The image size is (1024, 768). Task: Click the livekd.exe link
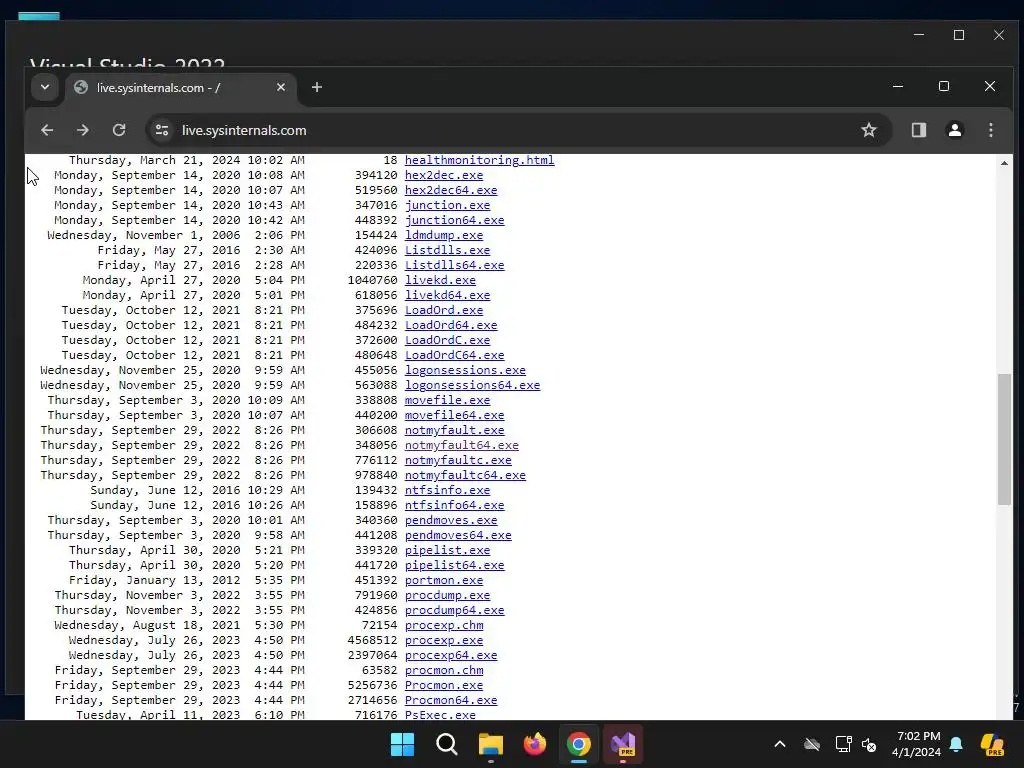point(440,280)
